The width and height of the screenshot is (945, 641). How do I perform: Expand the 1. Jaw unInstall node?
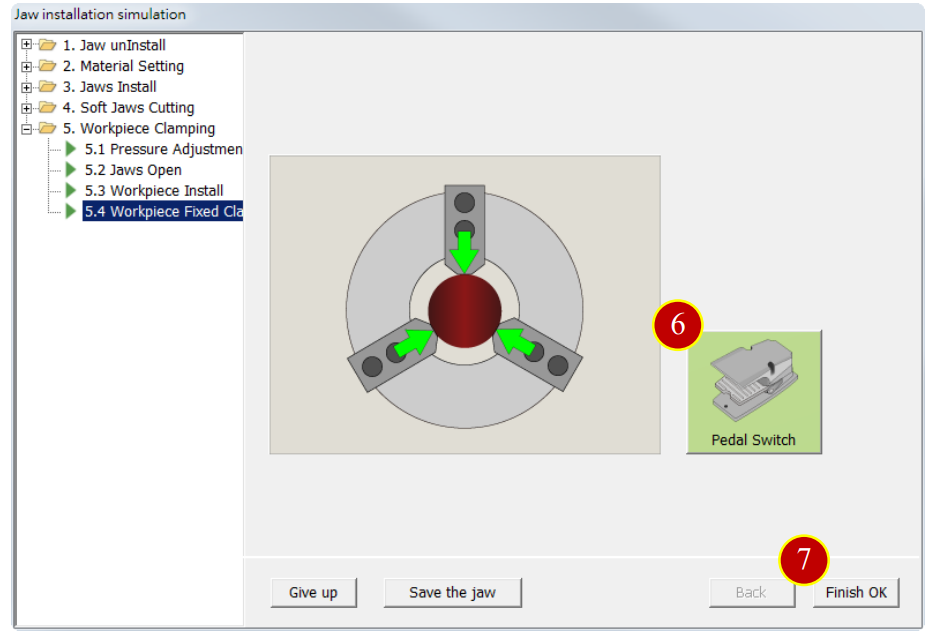tap(27, 44)
